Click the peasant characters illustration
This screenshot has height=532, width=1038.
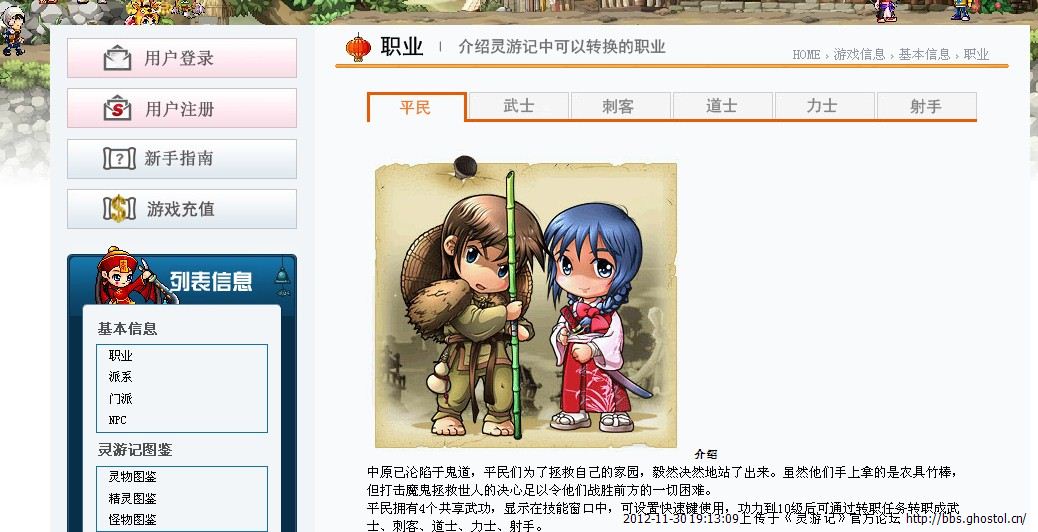(x=526, y=306)
